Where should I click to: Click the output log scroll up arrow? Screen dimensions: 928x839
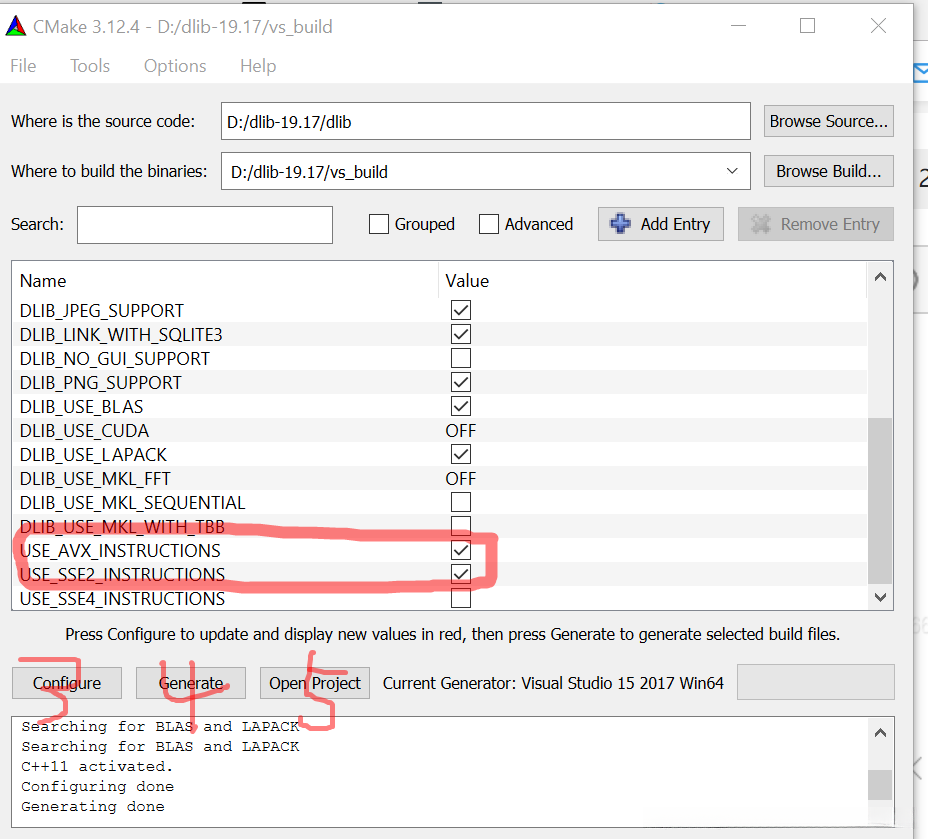[880, 732]
